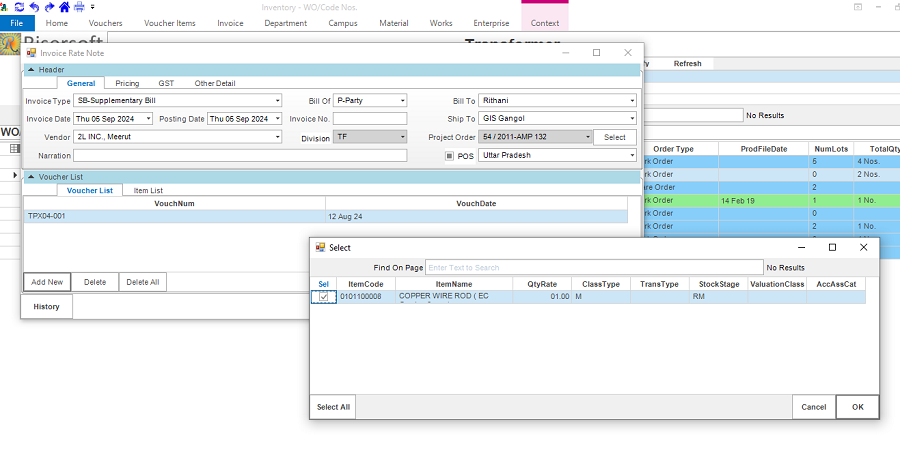This screenshot has height=454, width=900.
Task: Click the redo arrow icon
Action: [x=49, y=6]
